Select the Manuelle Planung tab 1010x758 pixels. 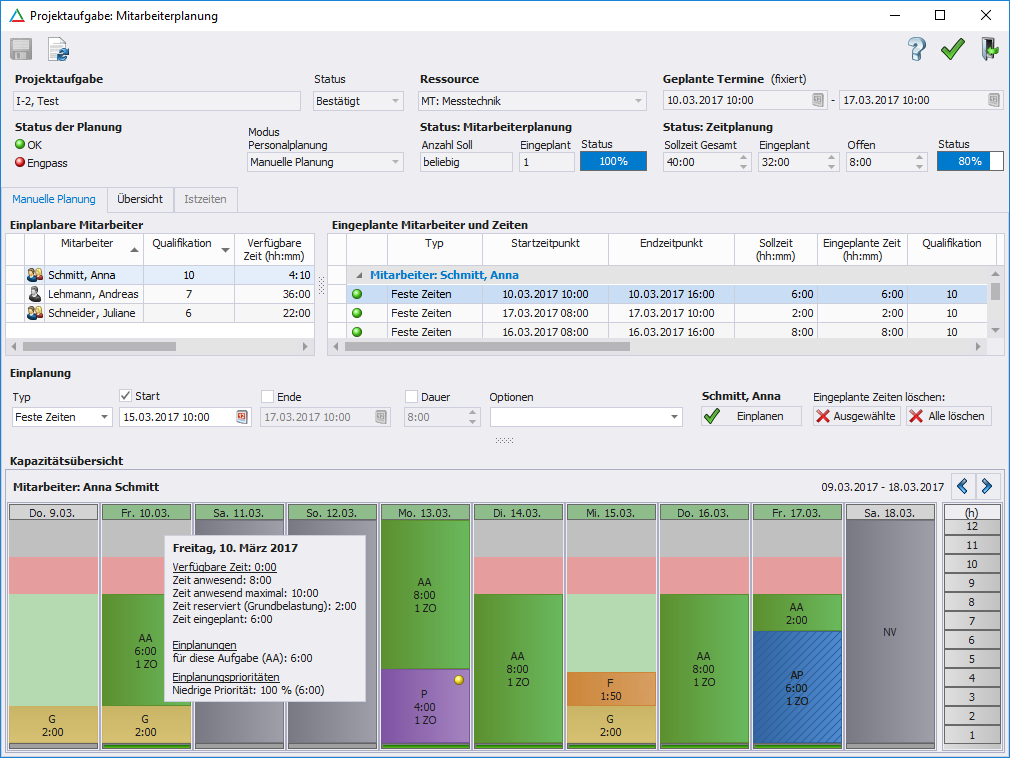54,199
